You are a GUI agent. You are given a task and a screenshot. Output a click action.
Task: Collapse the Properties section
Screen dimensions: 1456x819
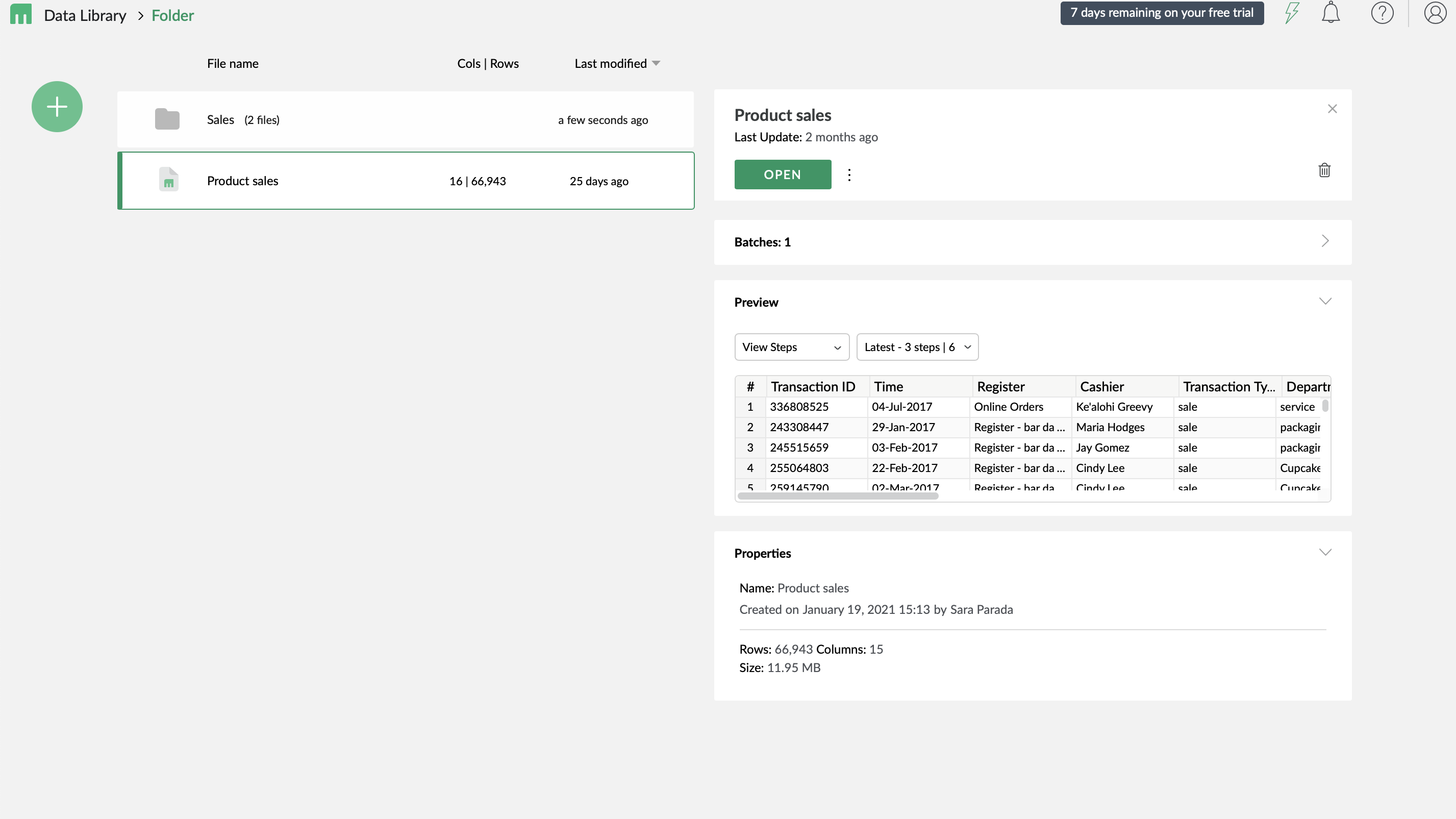[x=1325, y=552]
